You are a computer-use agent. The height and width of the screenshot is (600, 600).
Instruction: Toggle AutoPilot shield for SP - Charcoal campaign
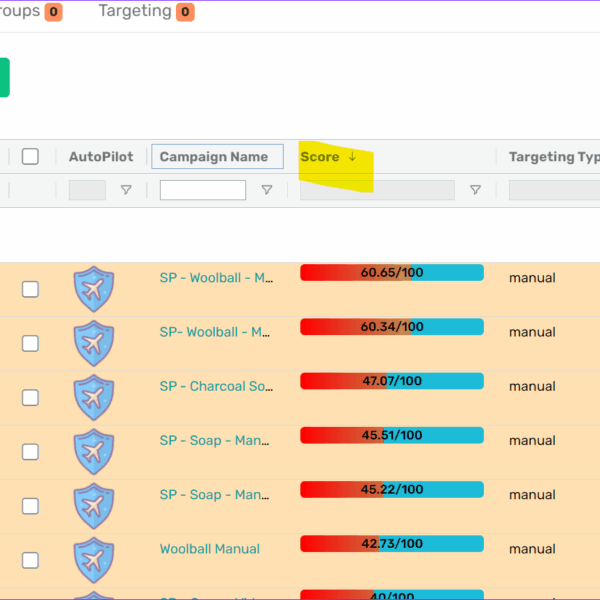pos(94,398)
